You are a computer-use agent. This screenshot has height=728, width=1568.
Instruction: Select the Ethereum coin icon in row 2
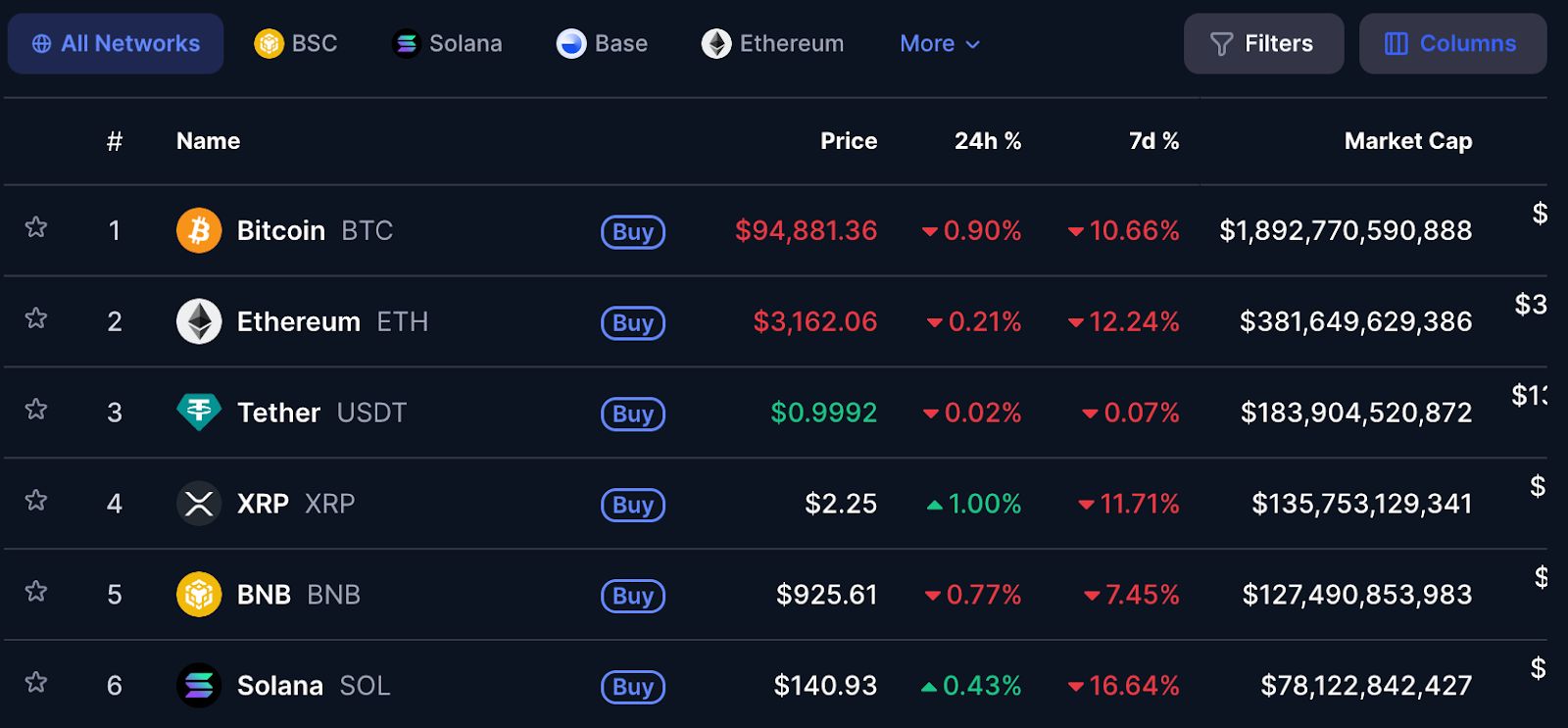199,321
